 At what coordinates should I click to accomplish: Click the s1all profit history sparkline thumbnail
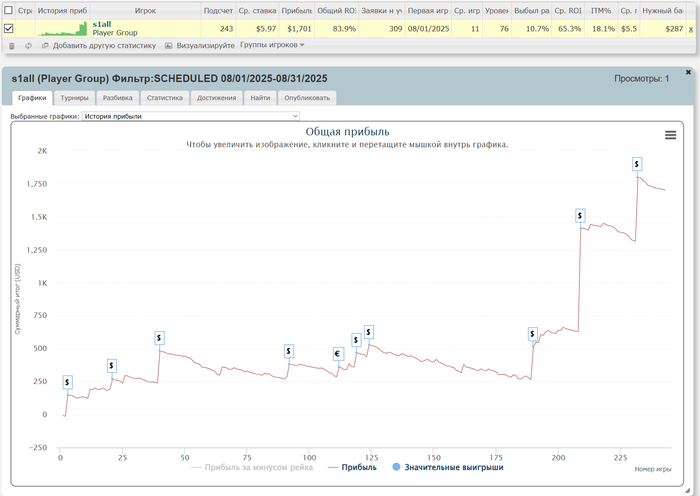(x=62, y=29)
